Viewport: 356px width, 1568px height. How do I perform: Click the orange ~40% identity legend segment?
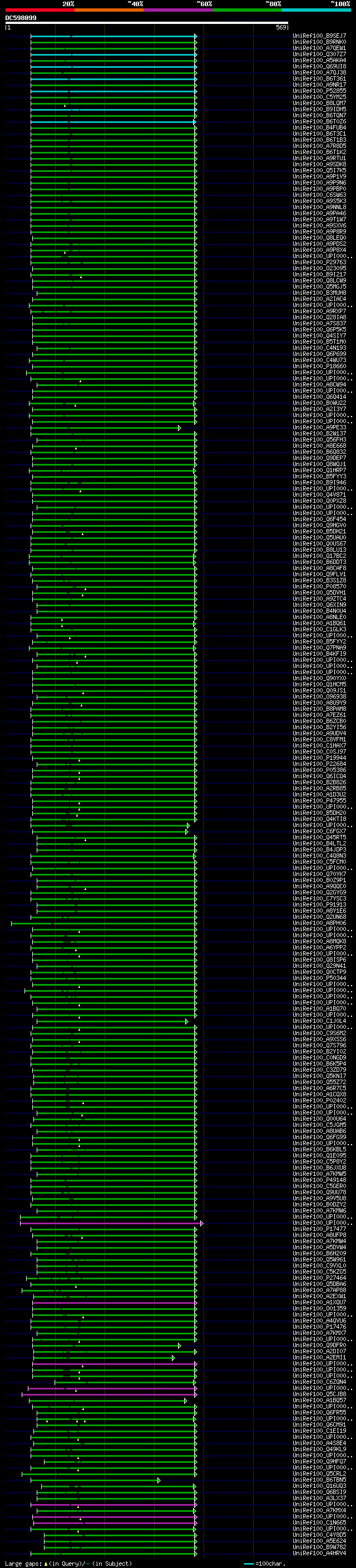pyautogui.click(x=109, y=10)
